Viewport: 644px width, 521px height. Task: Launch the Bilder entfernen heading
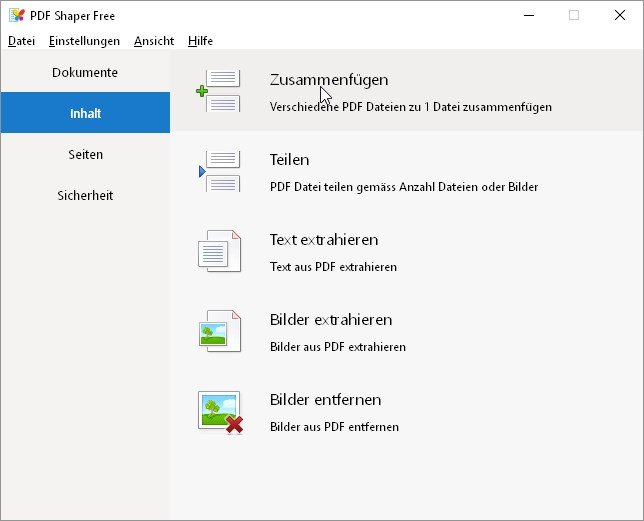325,400
